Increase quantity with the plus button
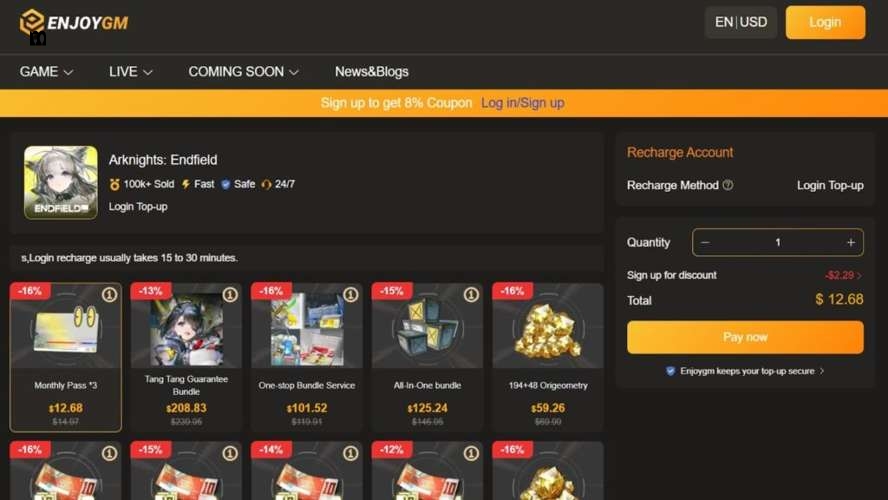This screenshot has width=888, height=500. (851, 242)
